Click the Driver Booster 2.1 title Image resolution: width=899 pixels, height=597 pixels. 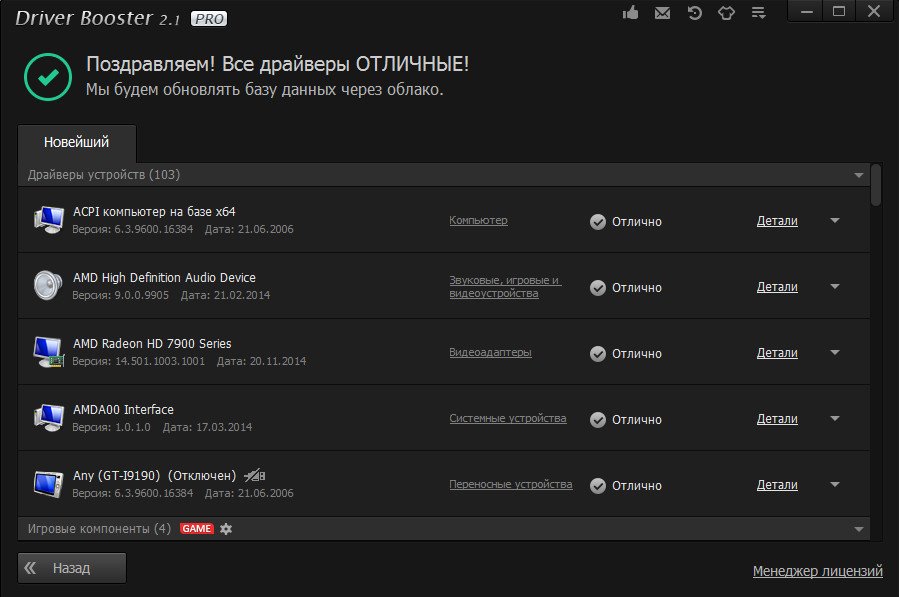[97, 18]
